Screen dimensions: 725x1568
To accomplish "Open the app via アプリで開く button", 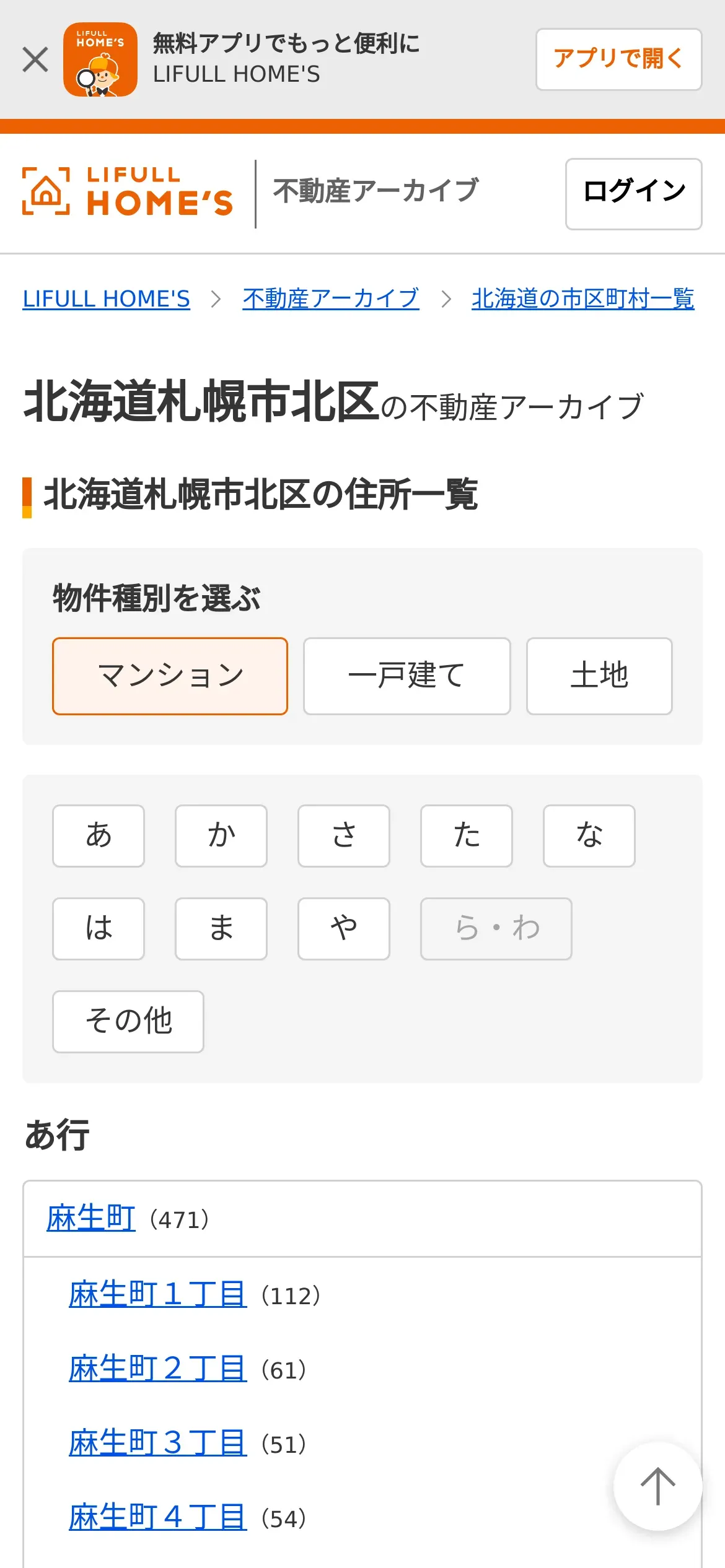I will (x=618, y=59).
